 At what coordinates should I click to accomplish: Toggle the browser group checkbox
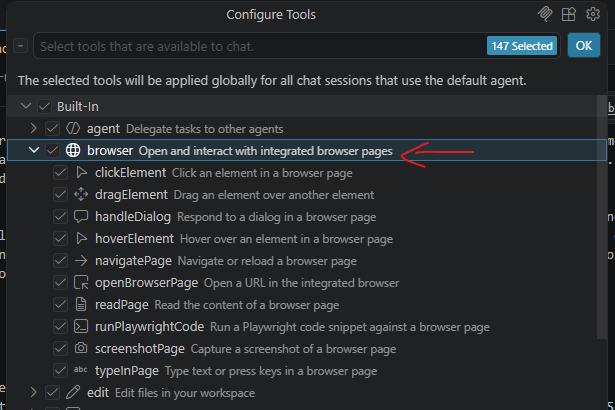click(x=52, y=150)
